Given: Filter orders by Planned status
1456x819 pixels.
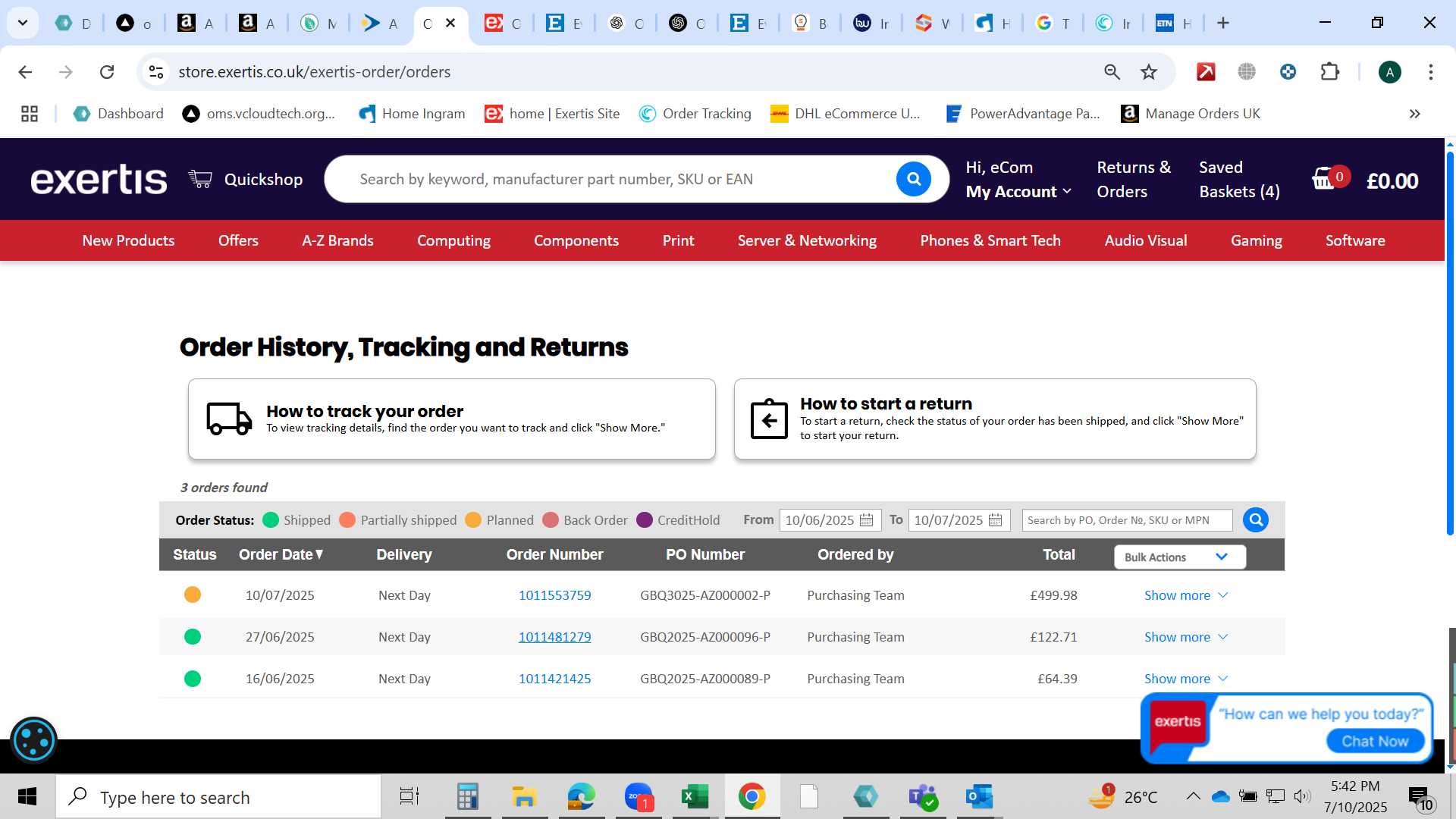Looking at the screenshot, I should point(500,520).
